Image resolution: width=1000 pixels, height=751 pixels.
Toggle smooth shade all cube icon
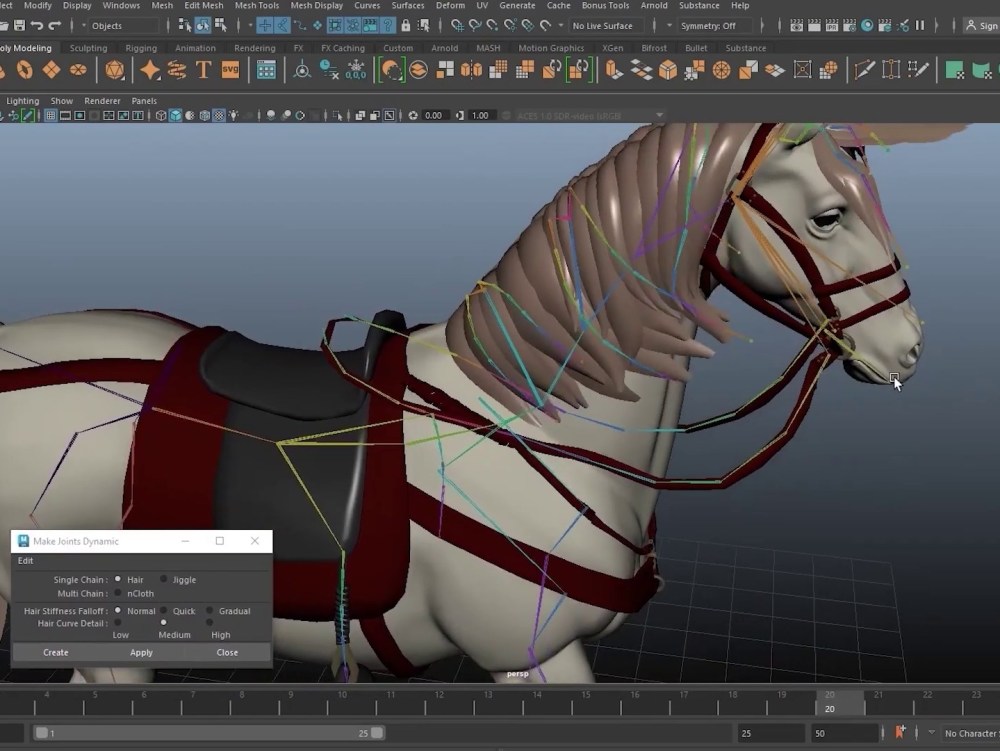point(175,115)
